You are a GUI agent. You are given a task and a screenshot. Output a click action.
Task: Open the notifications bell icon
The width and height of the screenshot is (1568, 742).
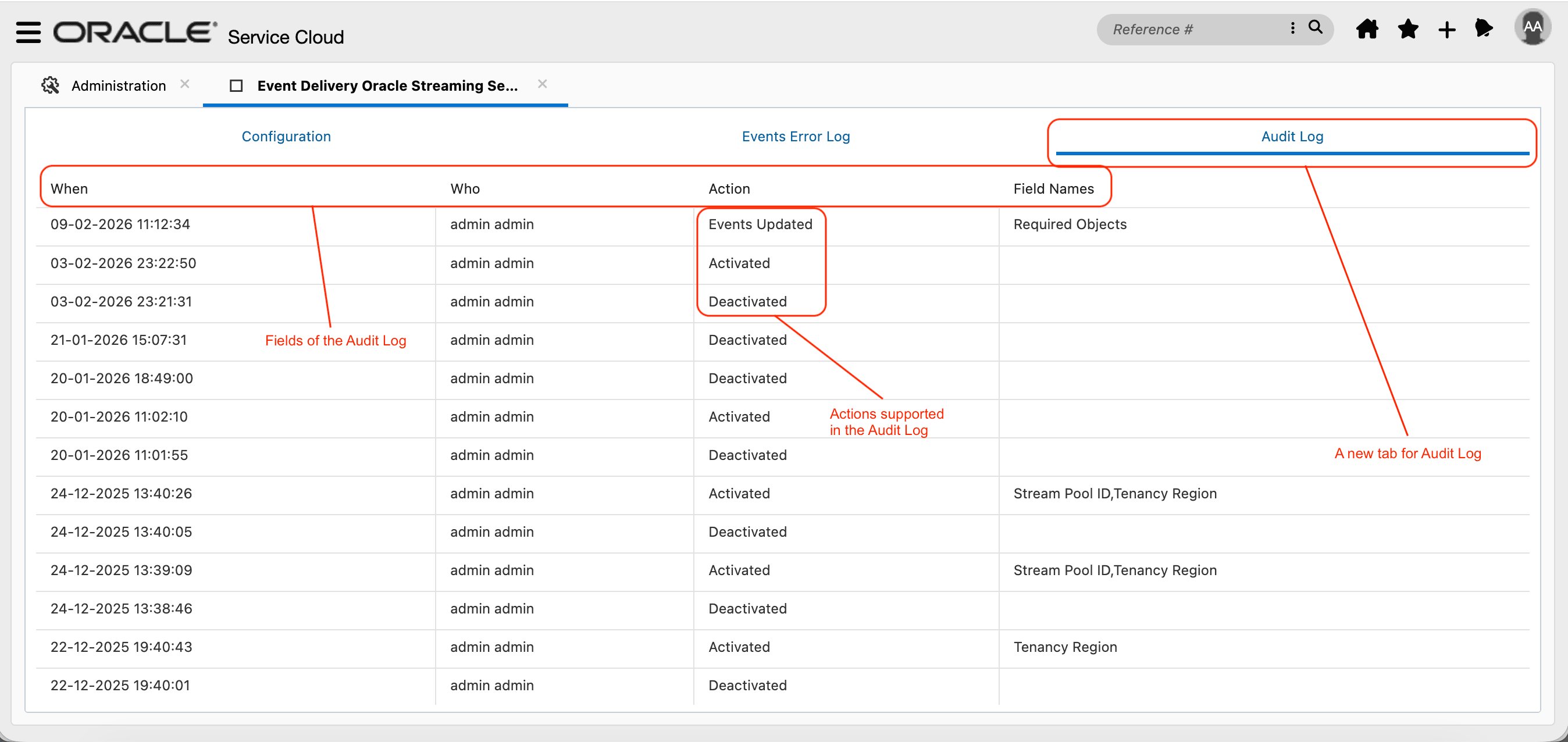coord(1484,28)
